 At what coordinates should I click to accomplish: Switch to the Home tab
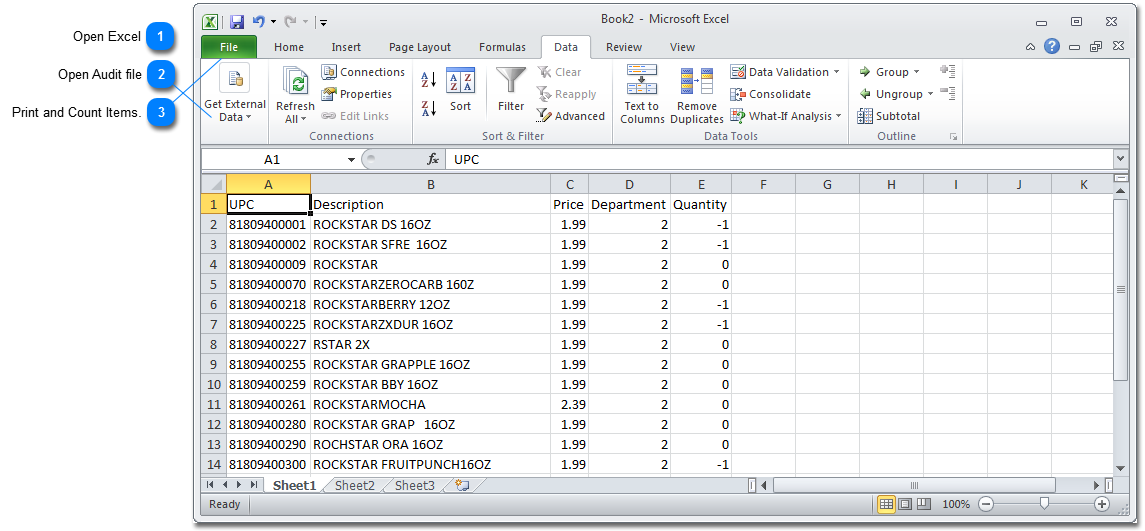tap(289, 47)
